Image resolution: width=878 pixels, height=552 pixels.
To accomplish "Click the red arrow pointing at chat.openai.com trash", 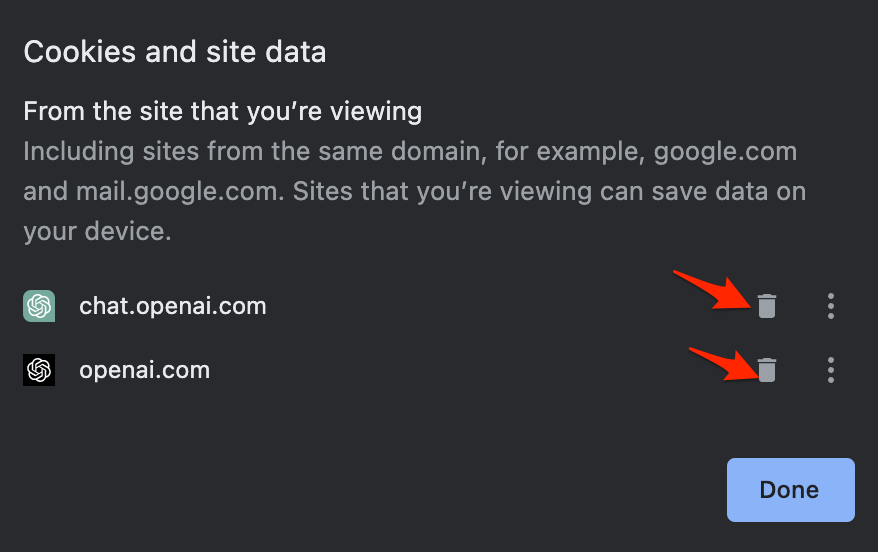I will [x=712, y=289].
